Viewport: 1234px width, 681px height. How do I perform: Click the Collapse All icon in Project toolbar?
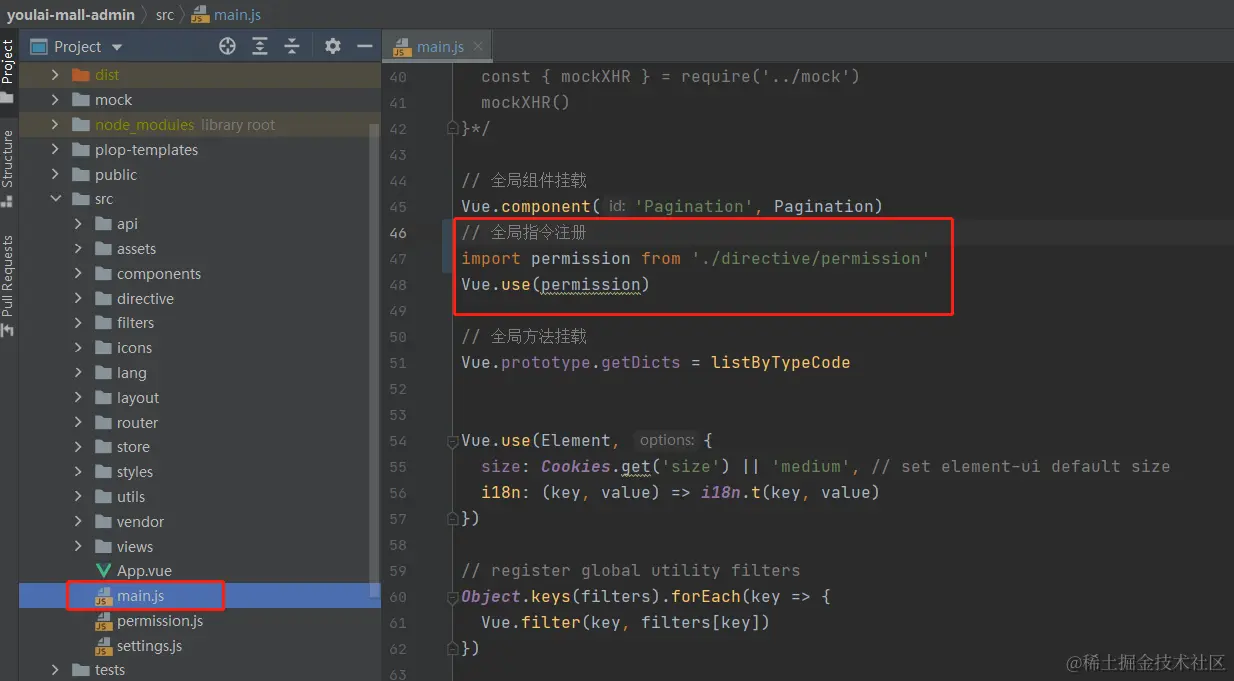click(292, 46)
